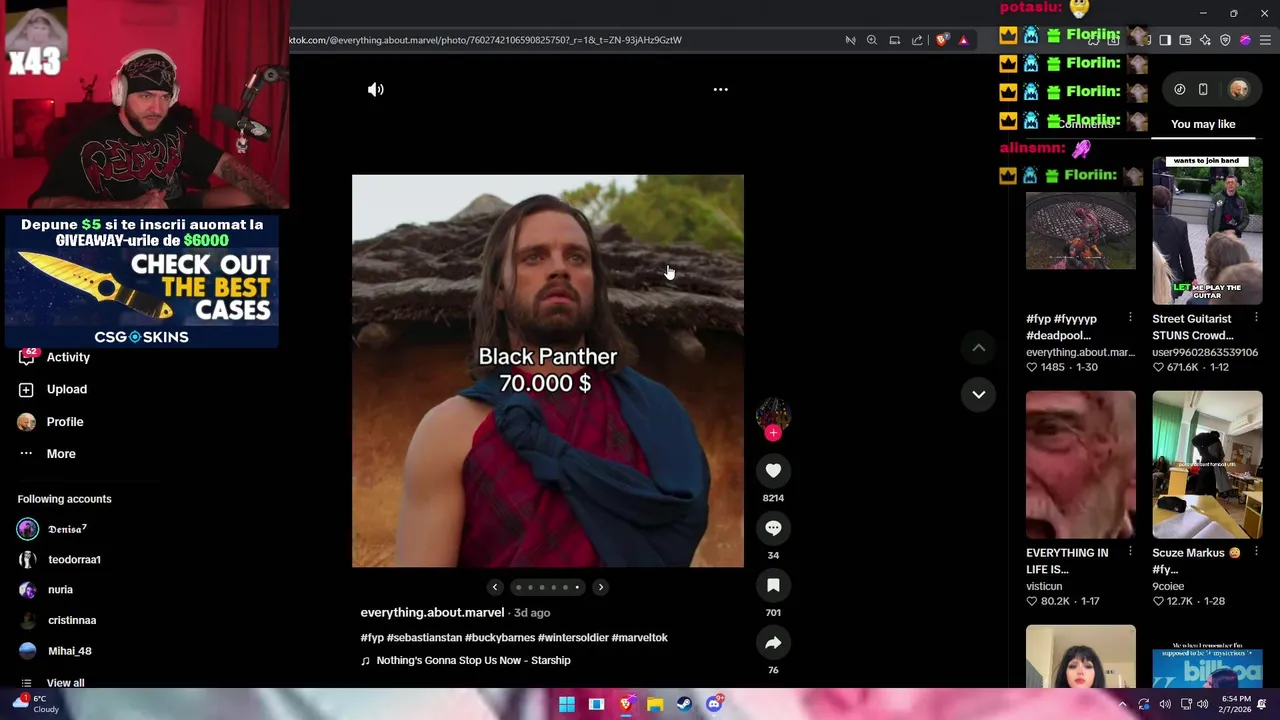Toggle browser sidebar panel icon
This screenshot has height=720, width=1280.
pyautogui.click(x=1165, y=40)
